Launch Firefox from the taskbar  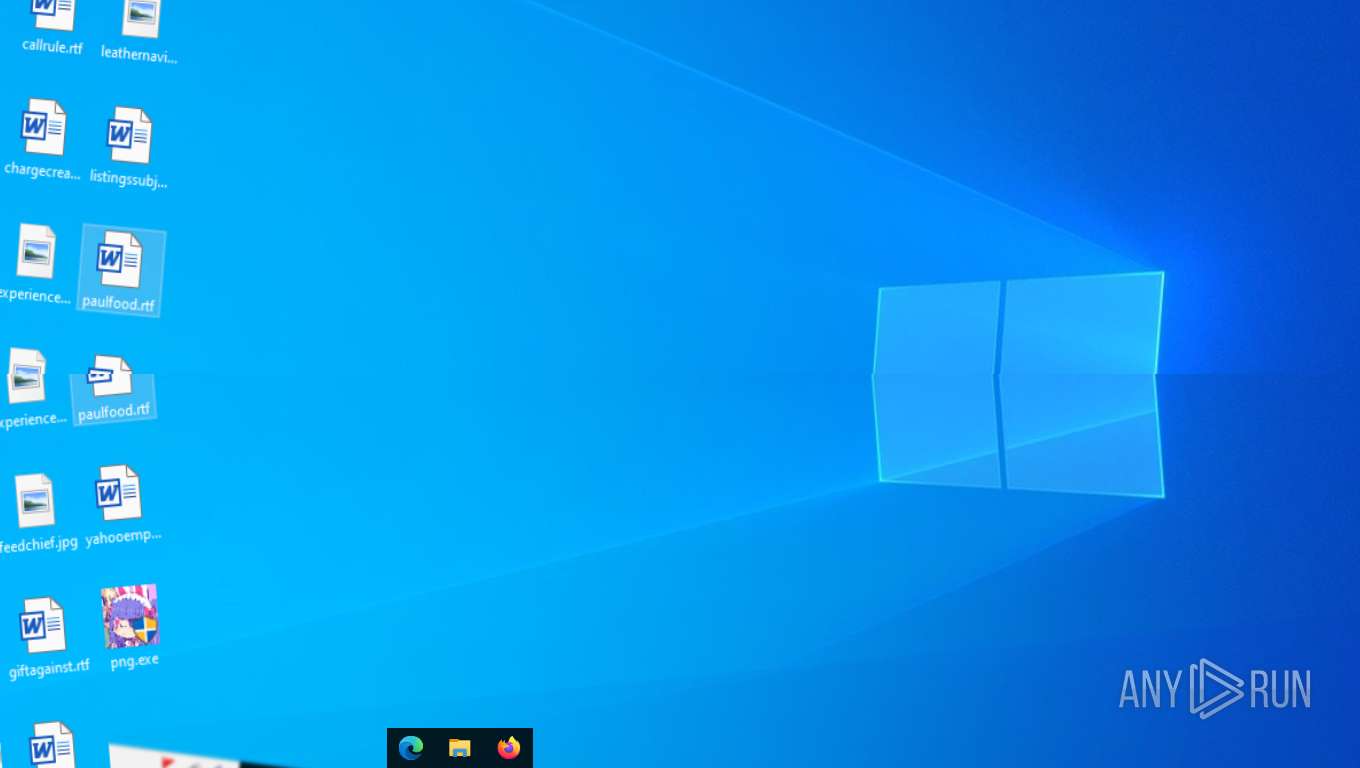[x=509, y=748]
